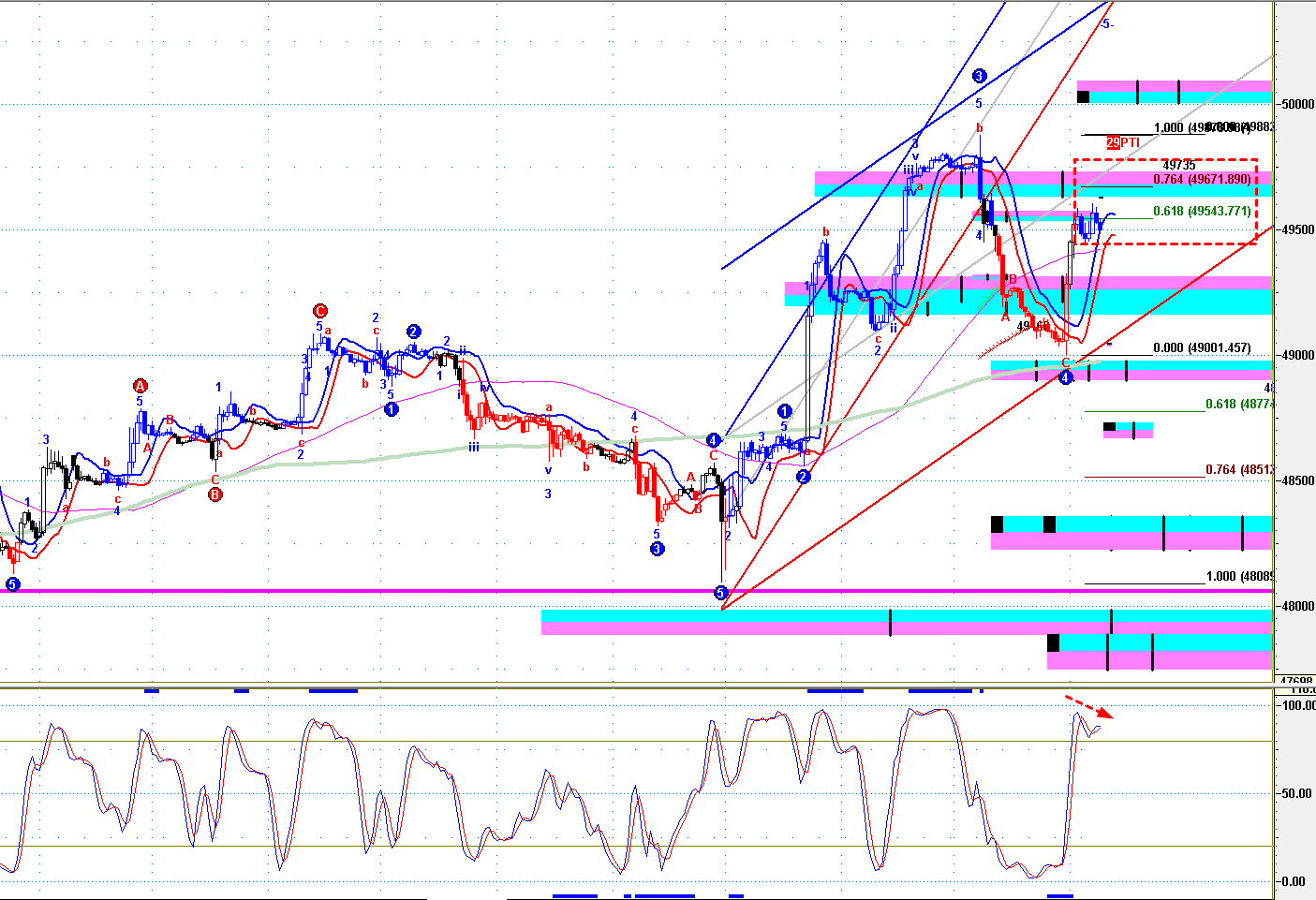Viewport: 1316px width, 900px height.
Task: Click the red 29 PTI indicator badge
Action: coord(1122,142)
